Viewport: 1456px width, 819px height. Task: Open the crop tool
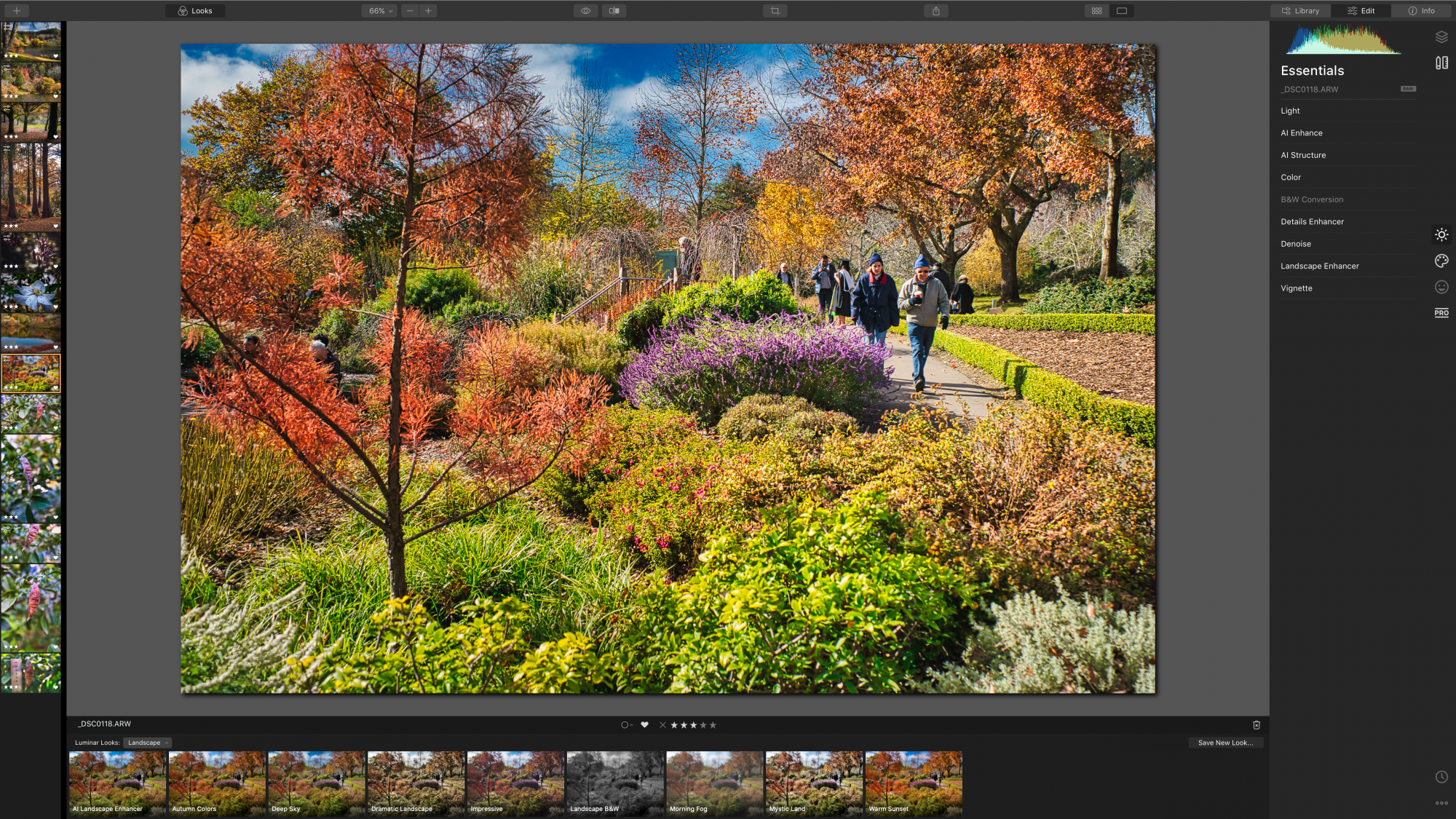click(775, 11)
